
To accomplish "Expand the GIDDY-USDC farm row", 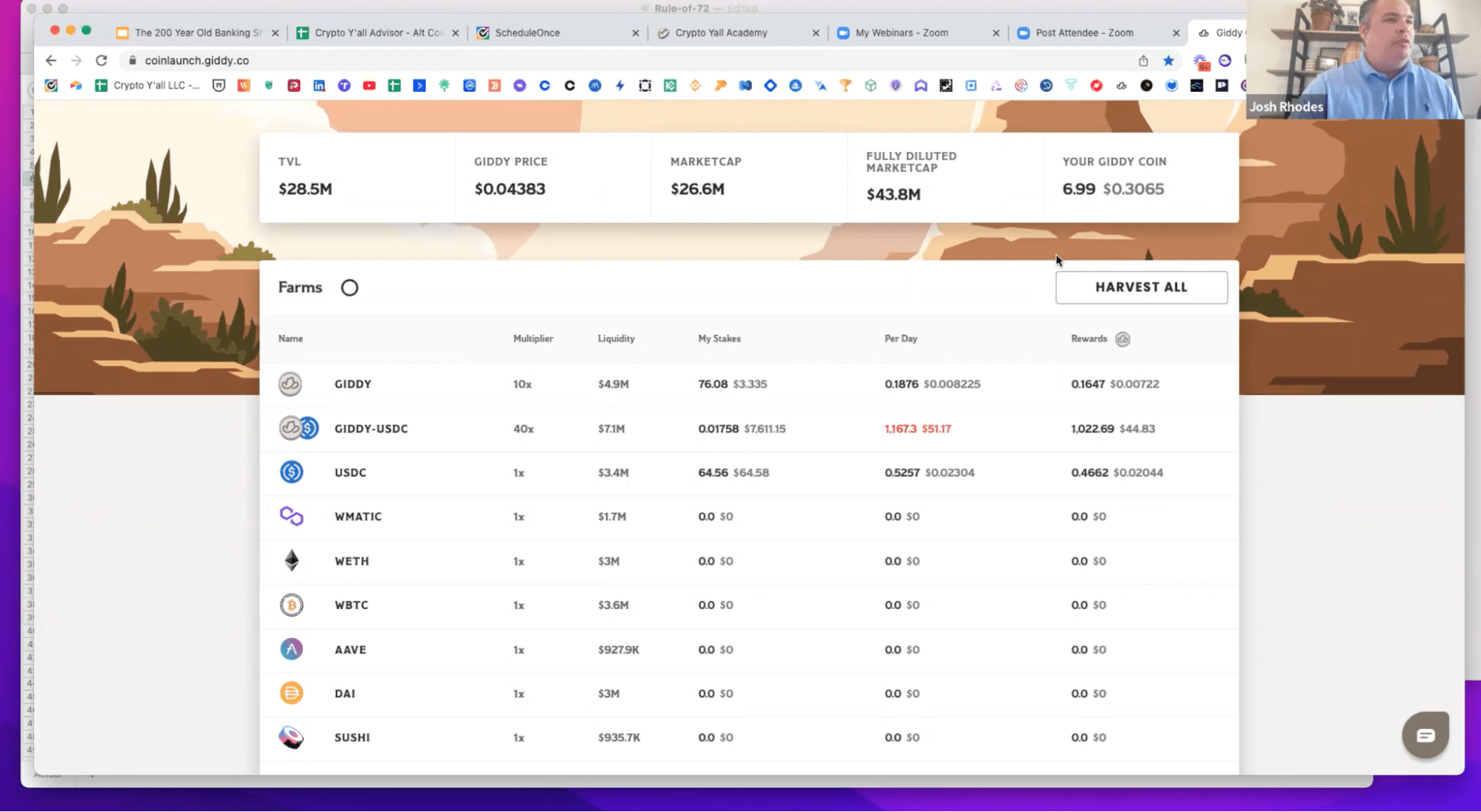I will [x=370, y=428].
